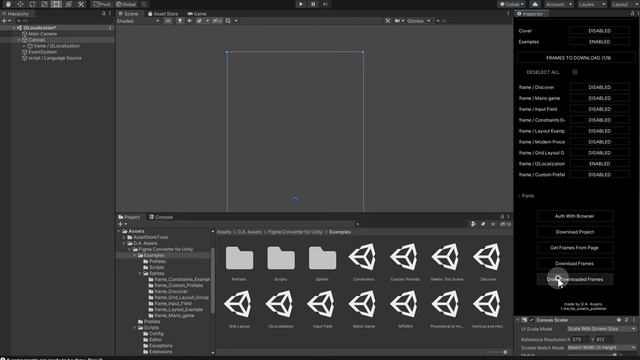Open Project create plus menu
The width and height of the screenshot is (640, 360).
(122, 224)
